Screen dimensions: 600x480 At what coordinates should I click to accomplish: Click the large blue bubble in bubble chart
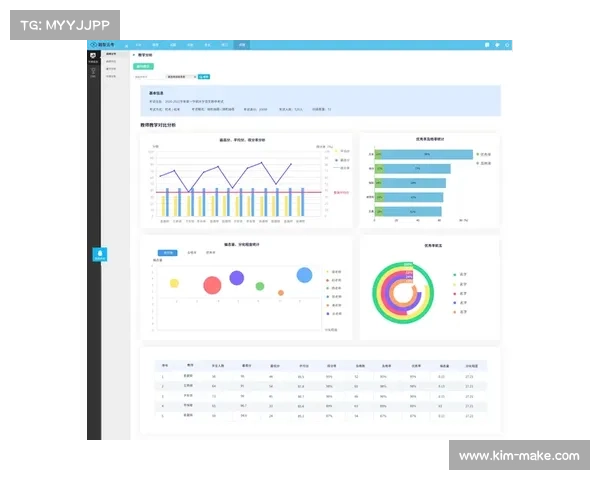coord(304,275)
